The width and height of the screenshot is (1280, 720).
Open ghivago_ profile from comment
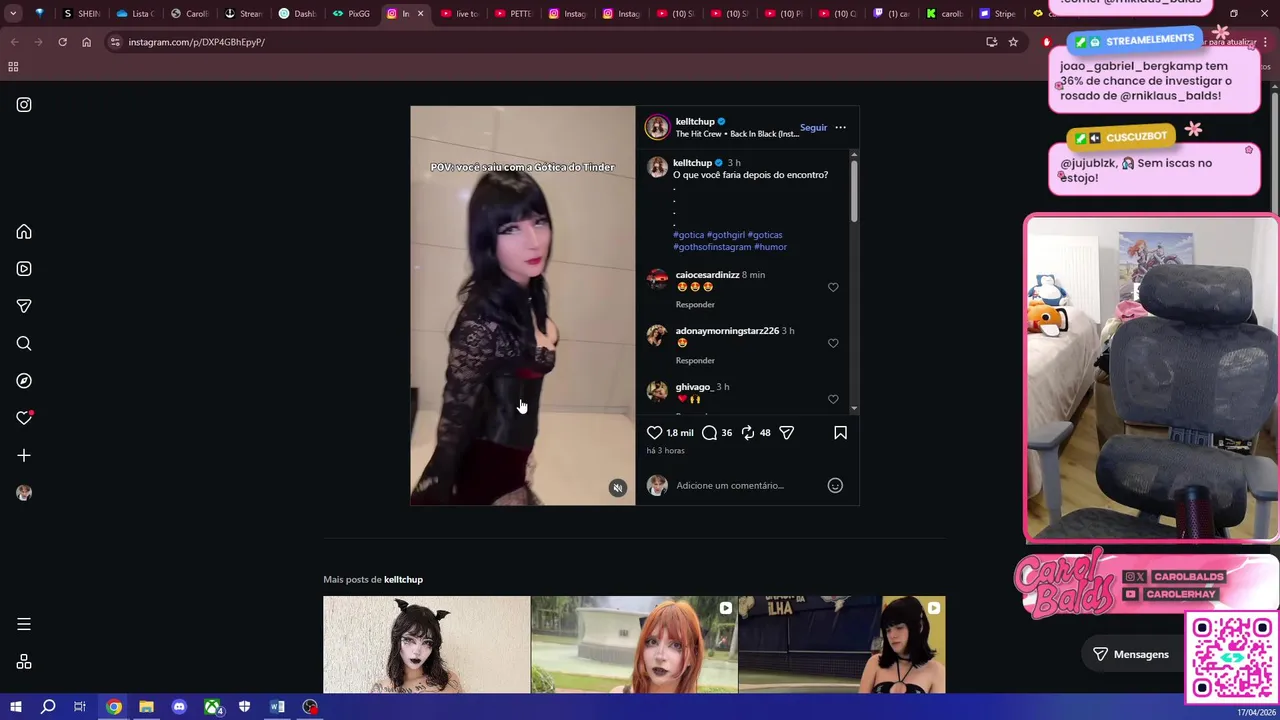tap(694, 387)
